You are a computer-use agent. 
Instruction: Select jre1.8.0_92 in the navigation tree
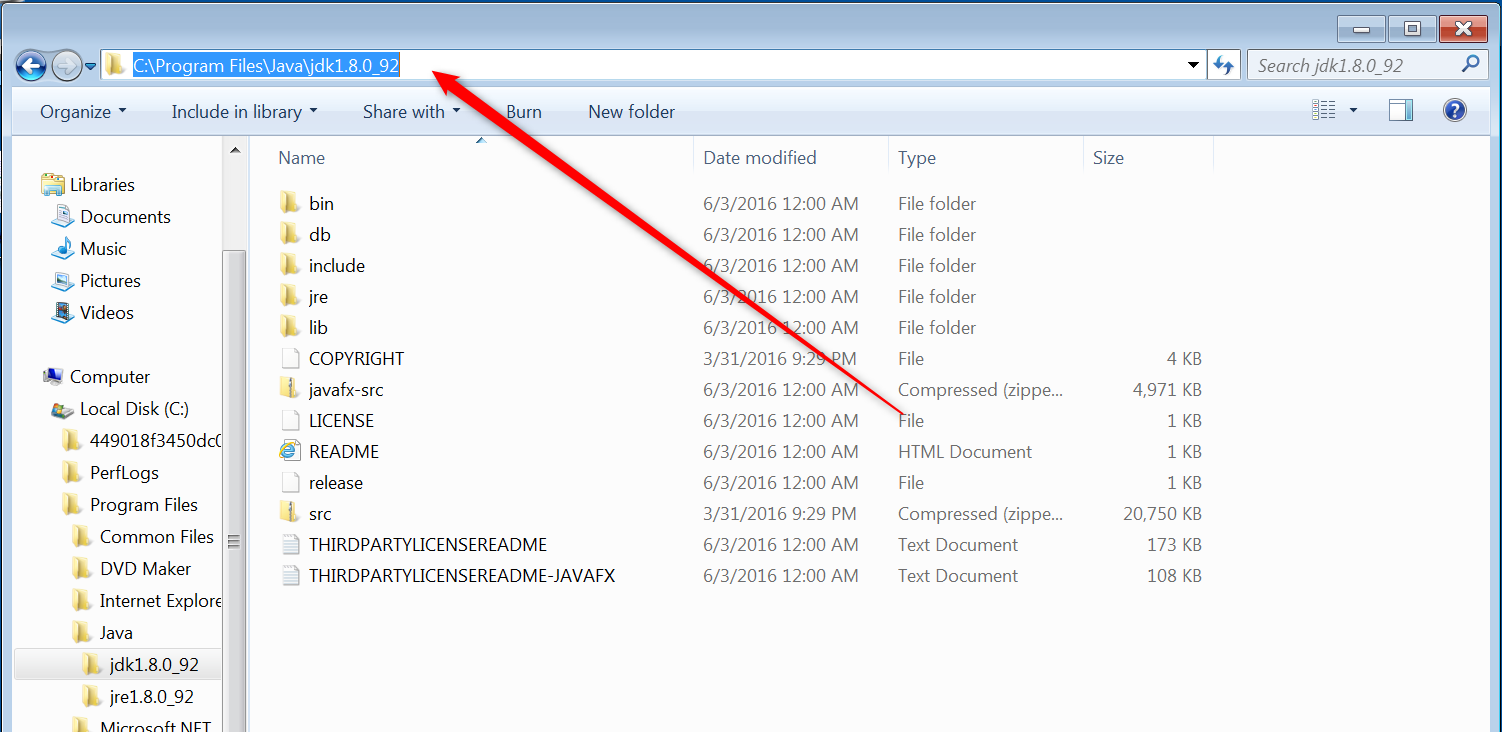point(151,697)
